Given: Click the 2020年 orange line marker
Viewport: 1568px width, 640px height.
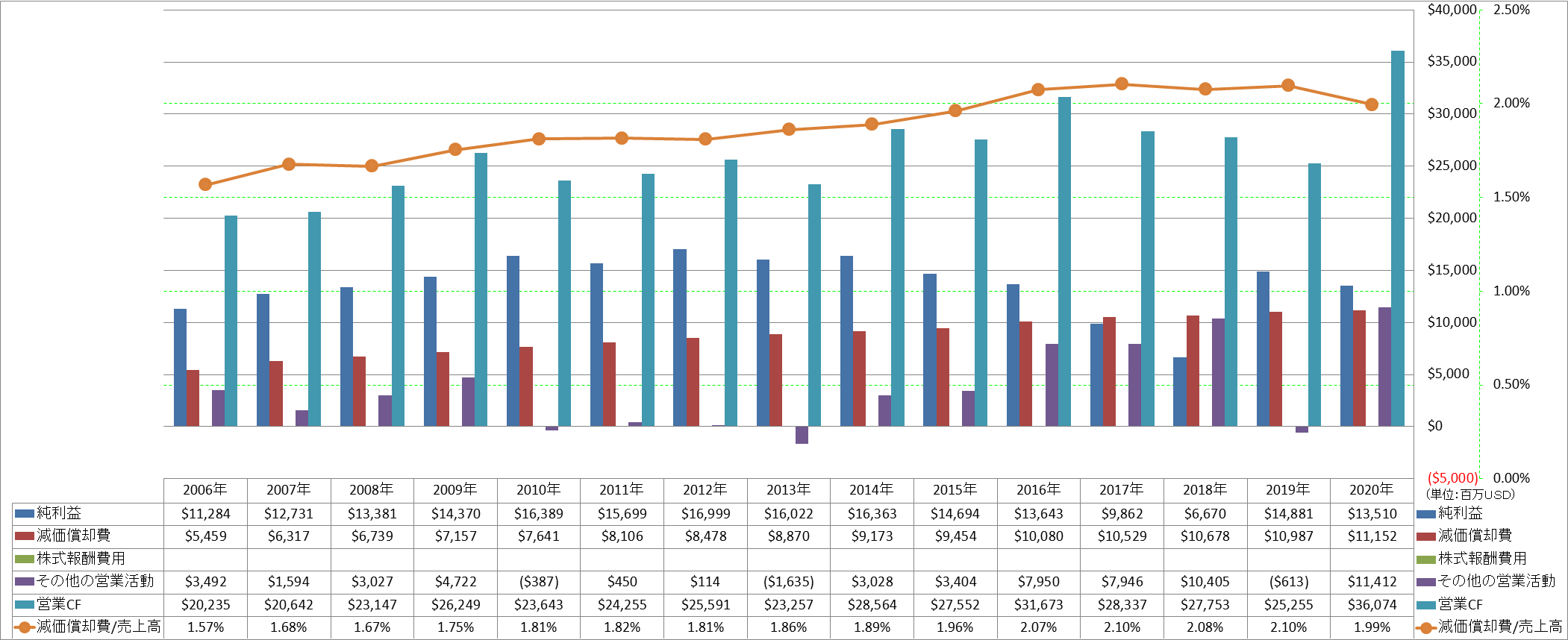Looking at the screenshot, I should [x=1372, y=105].
